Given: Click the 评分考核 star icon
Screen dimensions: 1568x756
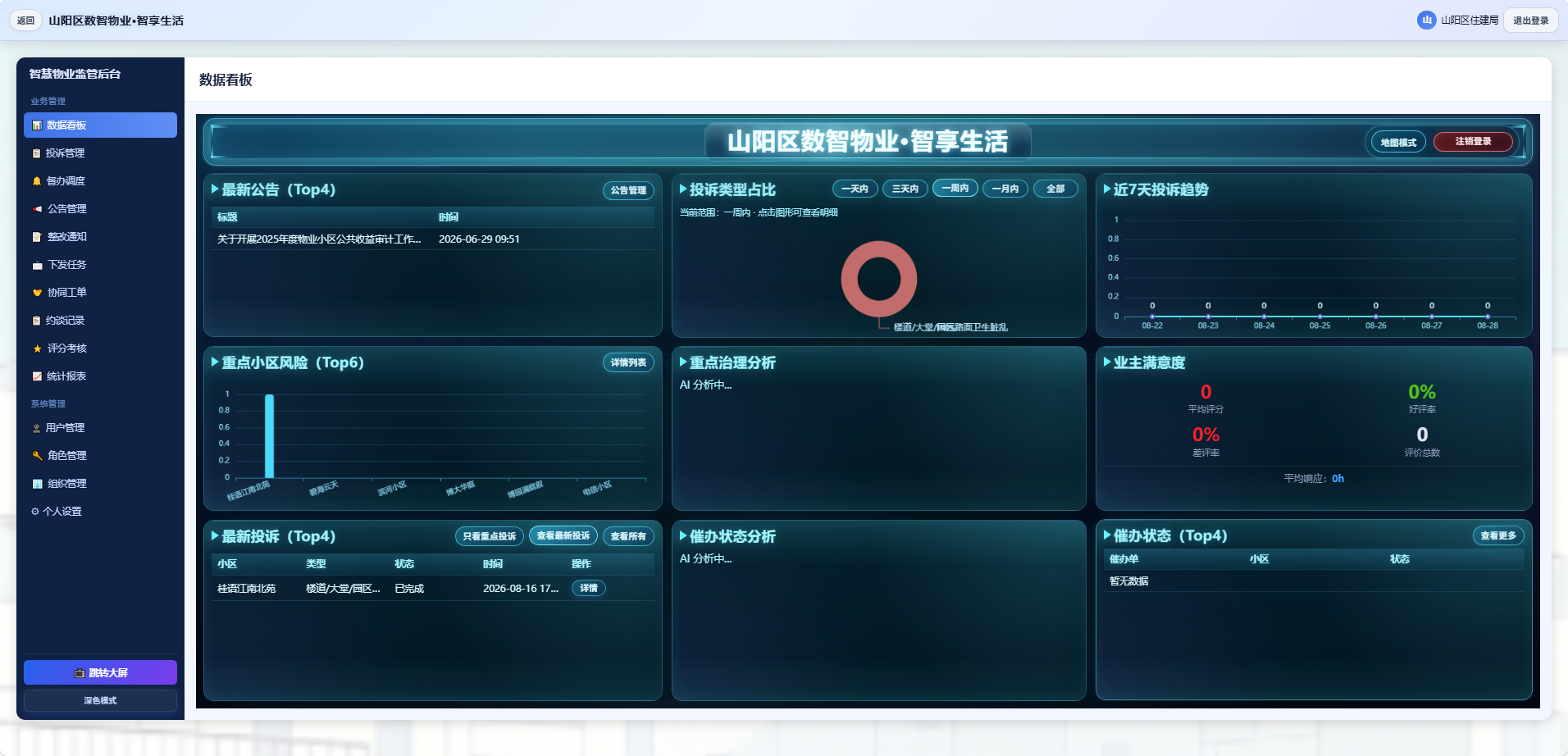Looking at the screenshot, I should [37, 348].
